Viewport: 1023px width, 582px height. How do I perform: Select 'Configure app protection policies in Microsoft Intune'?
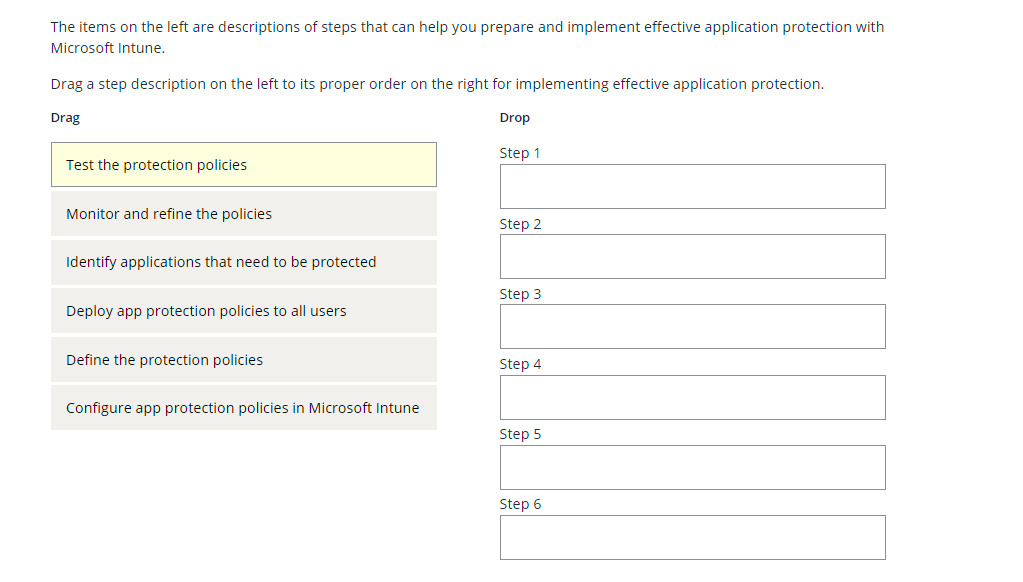point(243,407)
